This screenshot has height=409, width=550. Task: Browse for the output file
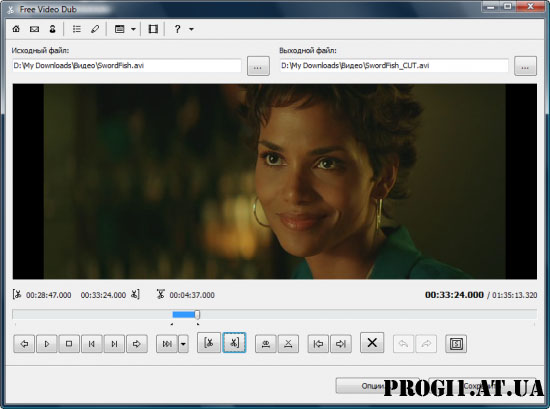pos(525,66)
